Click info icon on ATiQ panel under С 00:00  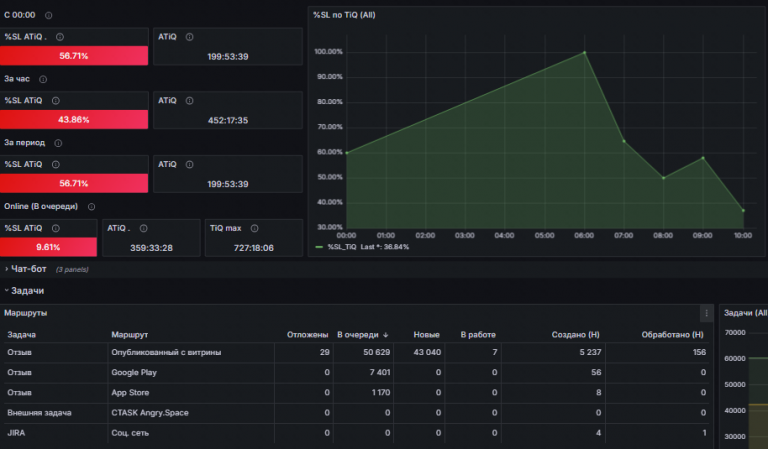coord(190,37)
